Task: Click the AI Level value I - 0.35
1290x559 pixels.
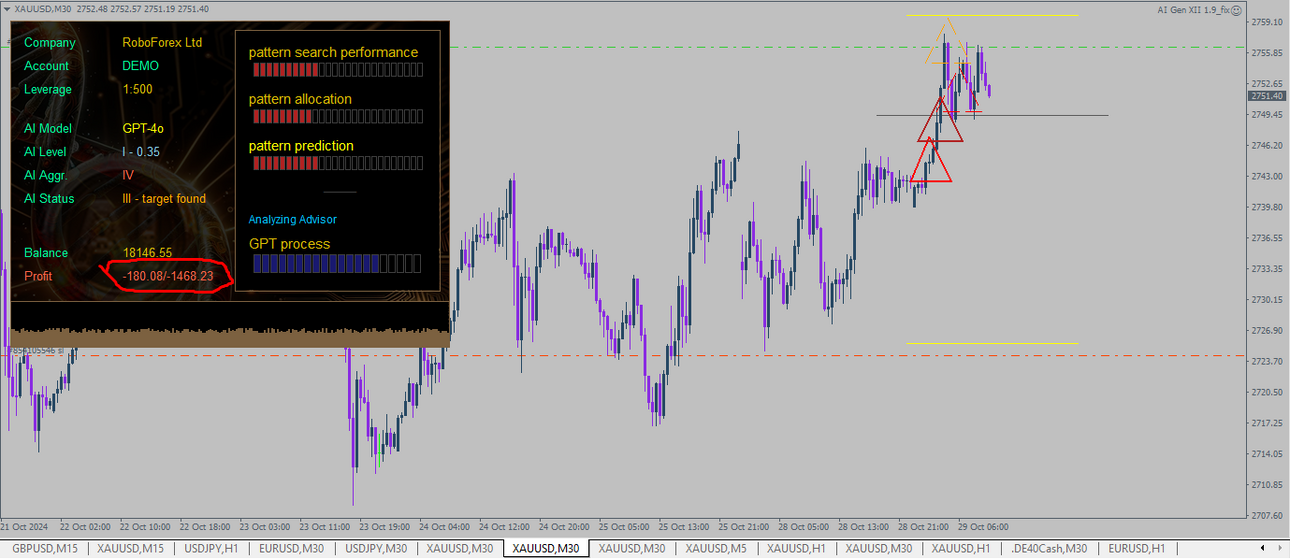Action: pos(140,152)
